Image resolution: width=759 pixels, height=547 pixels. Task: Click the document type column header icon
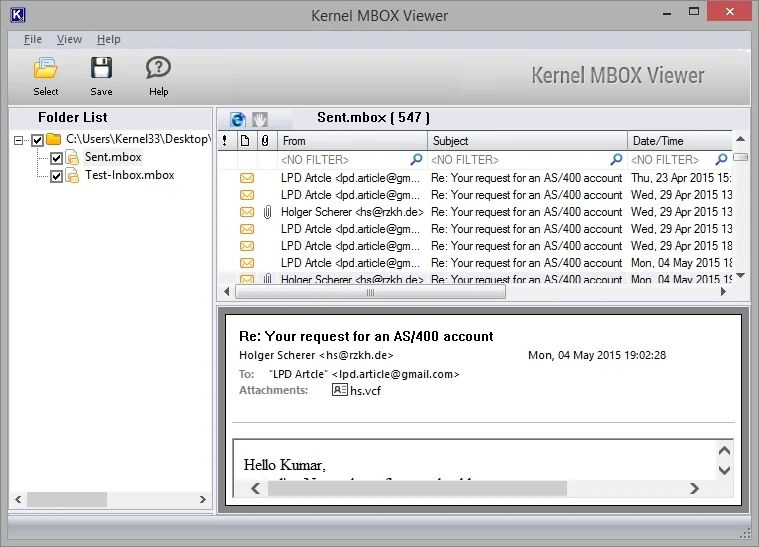point(245,141)
